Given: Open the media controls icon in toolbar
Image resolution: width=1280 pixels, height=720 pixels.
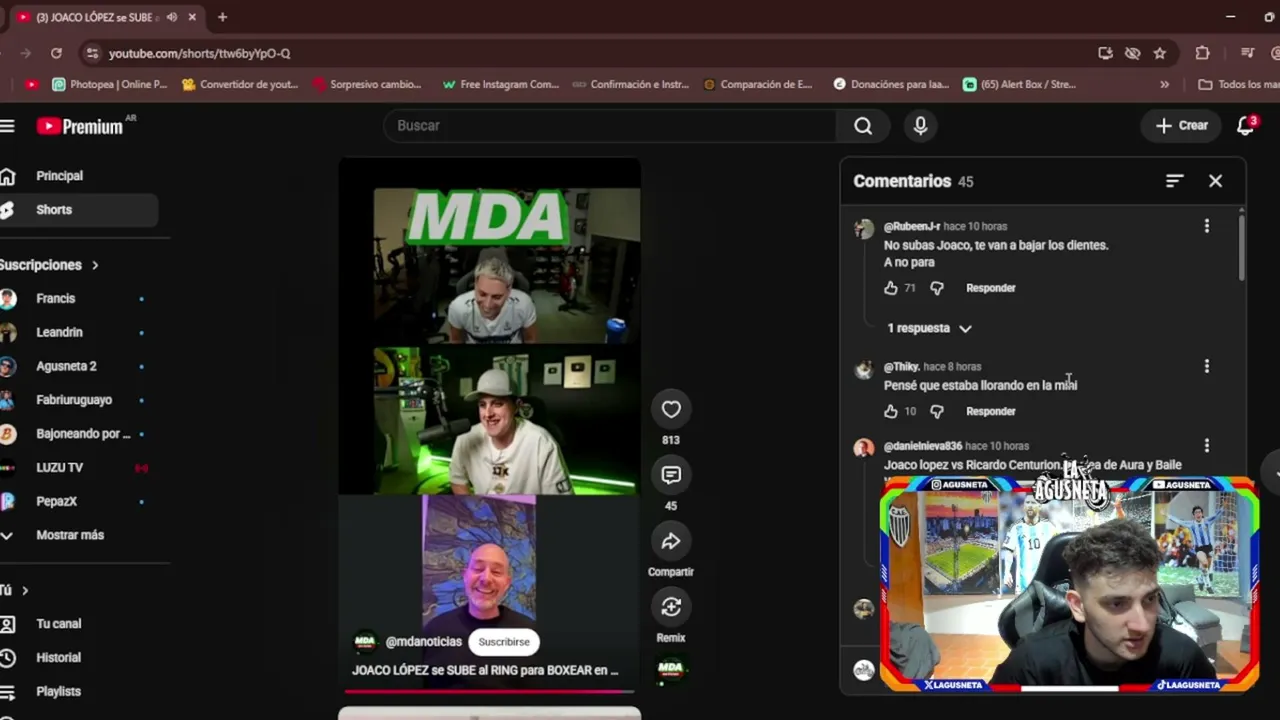Looking at the screenshot, I should coord(1247,53).
